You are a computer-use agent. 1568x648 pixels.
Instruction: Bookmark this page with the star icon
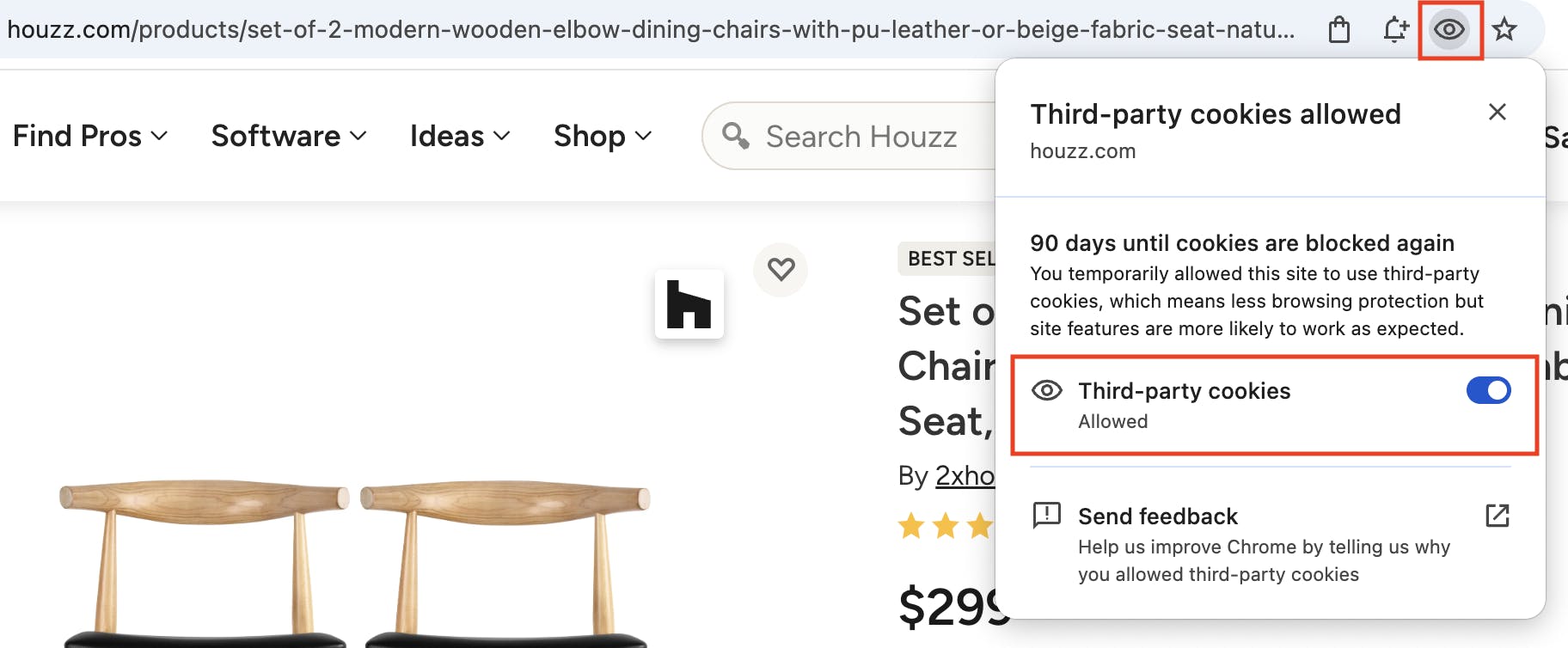coord(1504,30)
